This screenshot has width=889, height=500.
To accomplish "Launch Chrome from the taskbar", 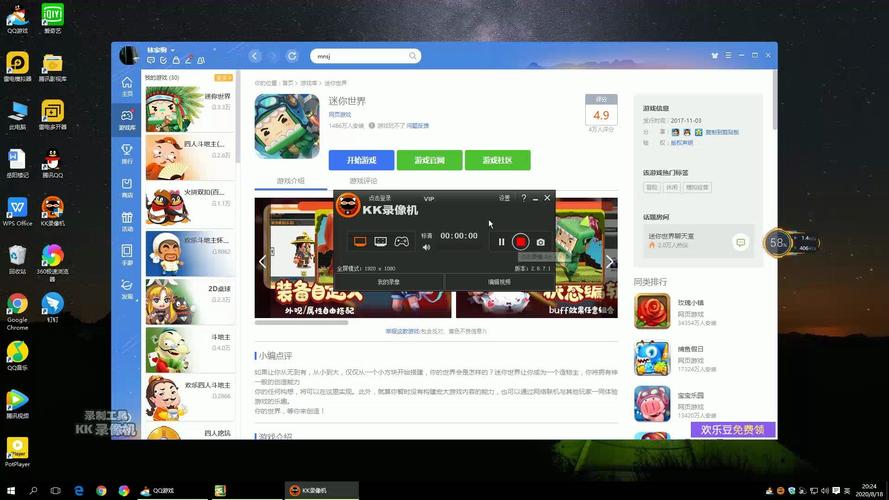I will pos(101,490).
